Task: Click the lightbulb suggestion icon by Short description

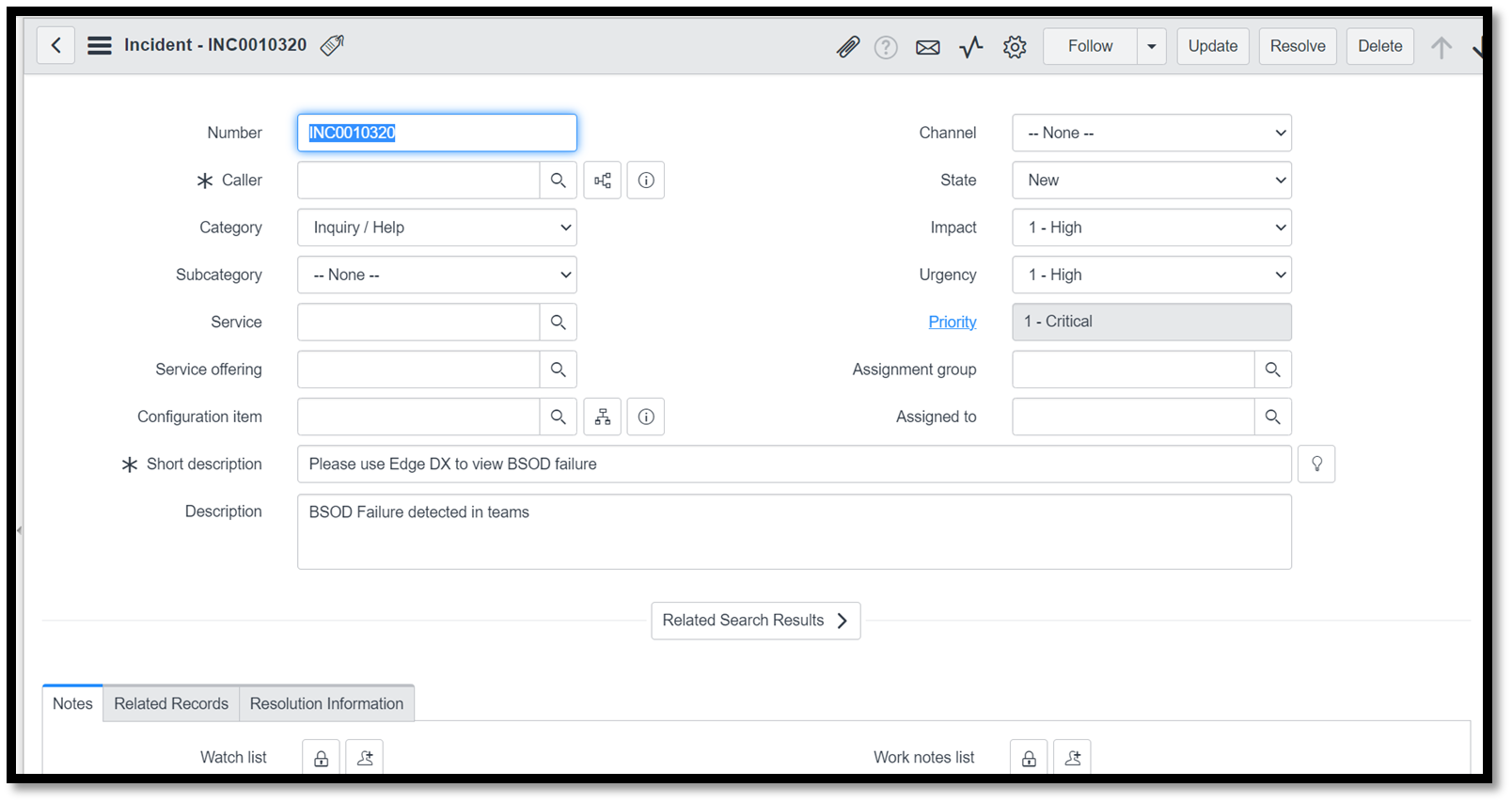Action: point(1316,464)
